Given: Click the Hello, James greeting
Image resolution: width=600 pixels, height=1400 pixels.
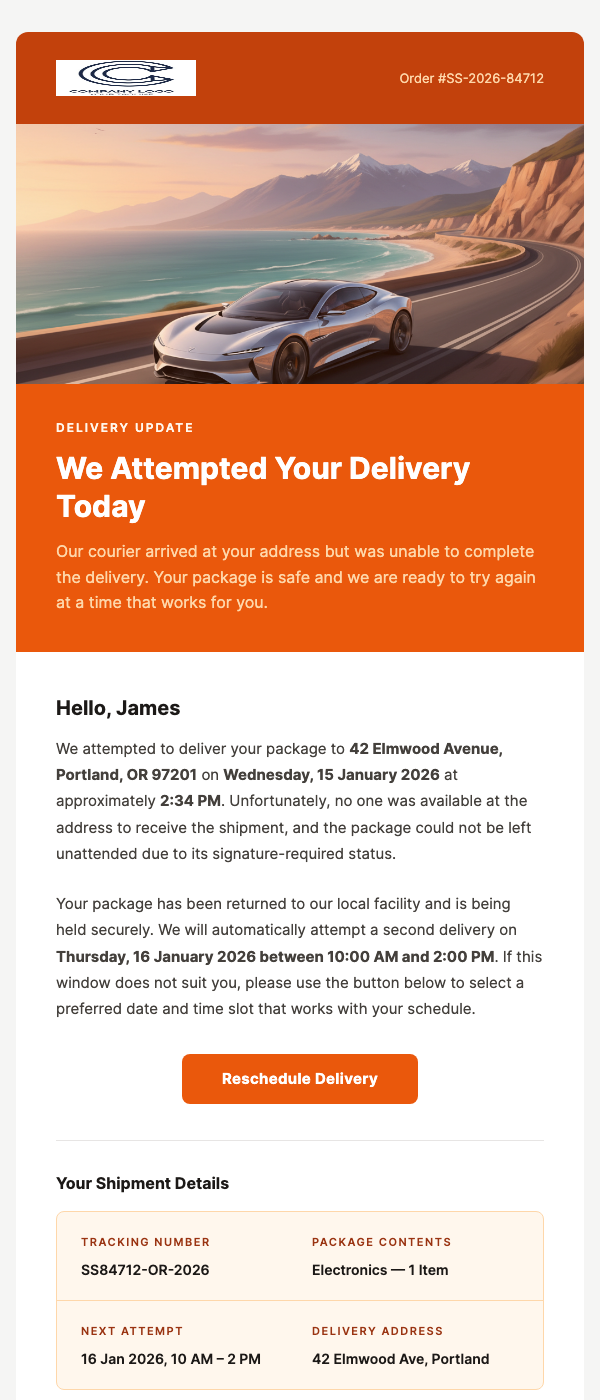Looking at the screenshot, I should pos(118,708).
